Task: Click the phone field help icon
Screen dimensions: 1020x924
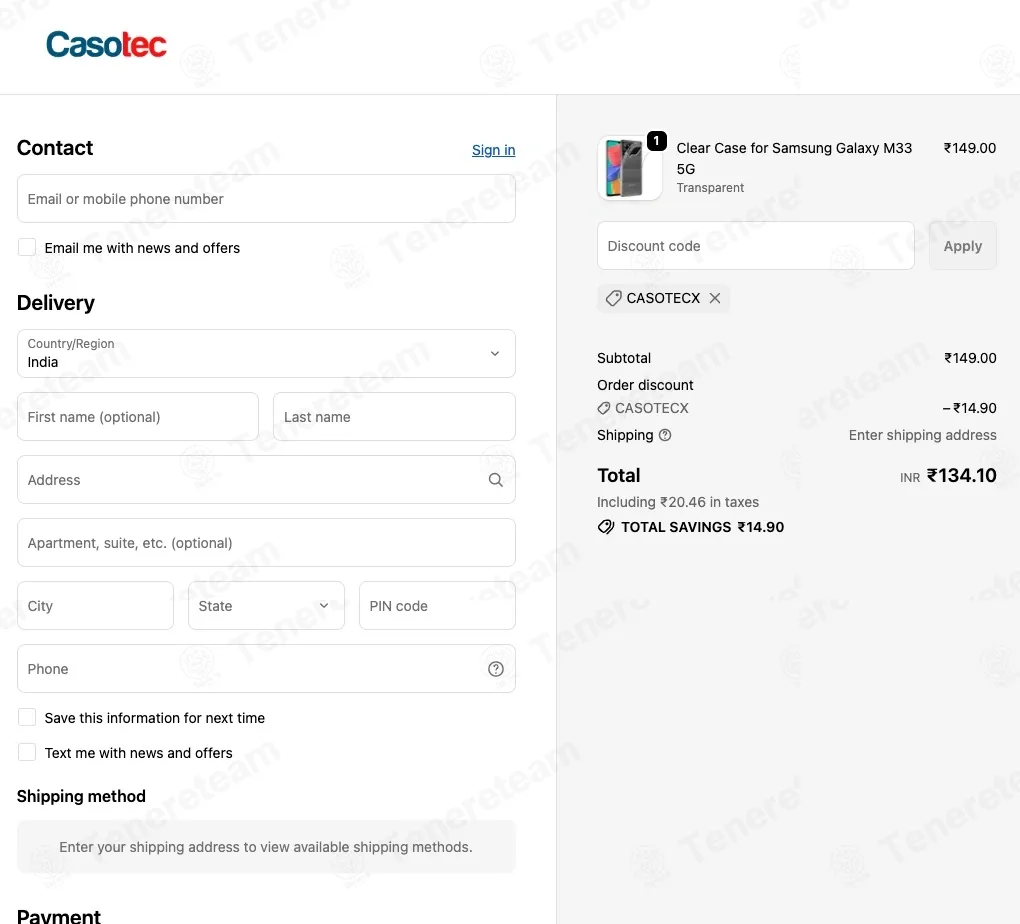Action: click(496, 669)
